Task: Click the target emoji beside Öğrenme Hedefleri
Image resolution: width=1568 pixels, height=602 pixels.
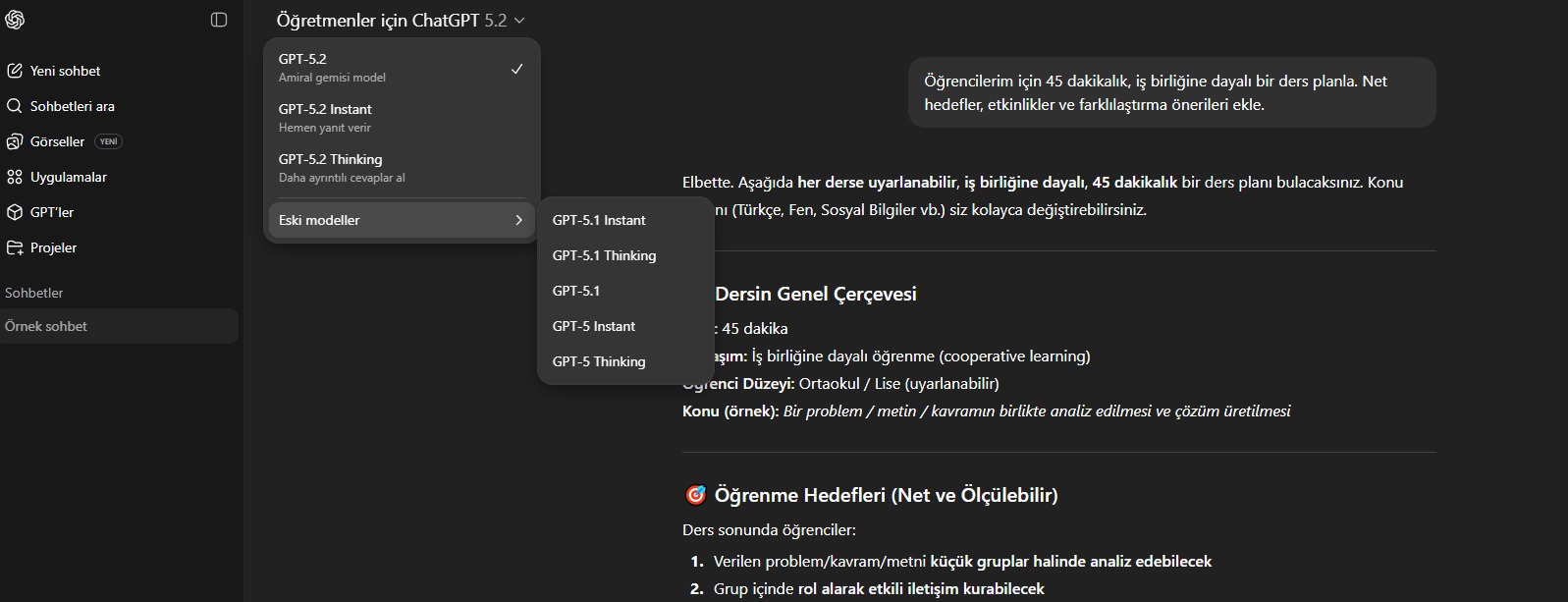Action: (695, 495)
